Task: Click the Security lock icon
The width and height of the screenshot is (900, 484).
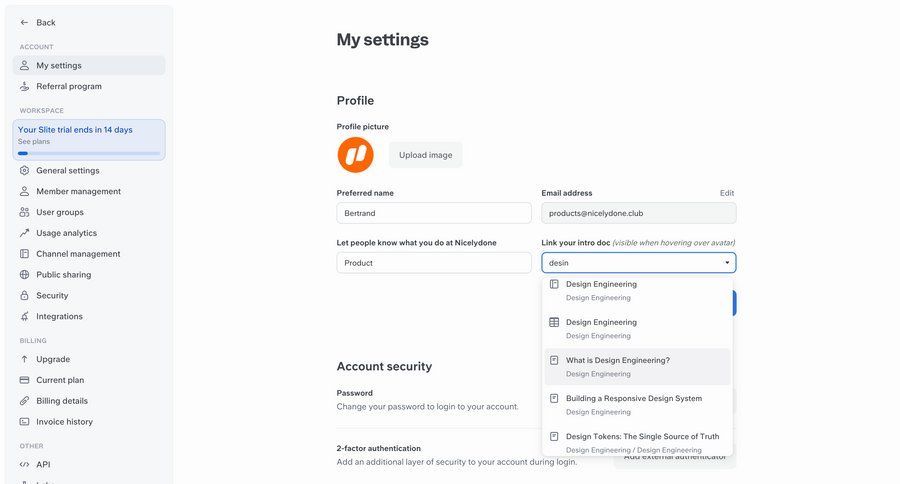Action: point(24,296)
